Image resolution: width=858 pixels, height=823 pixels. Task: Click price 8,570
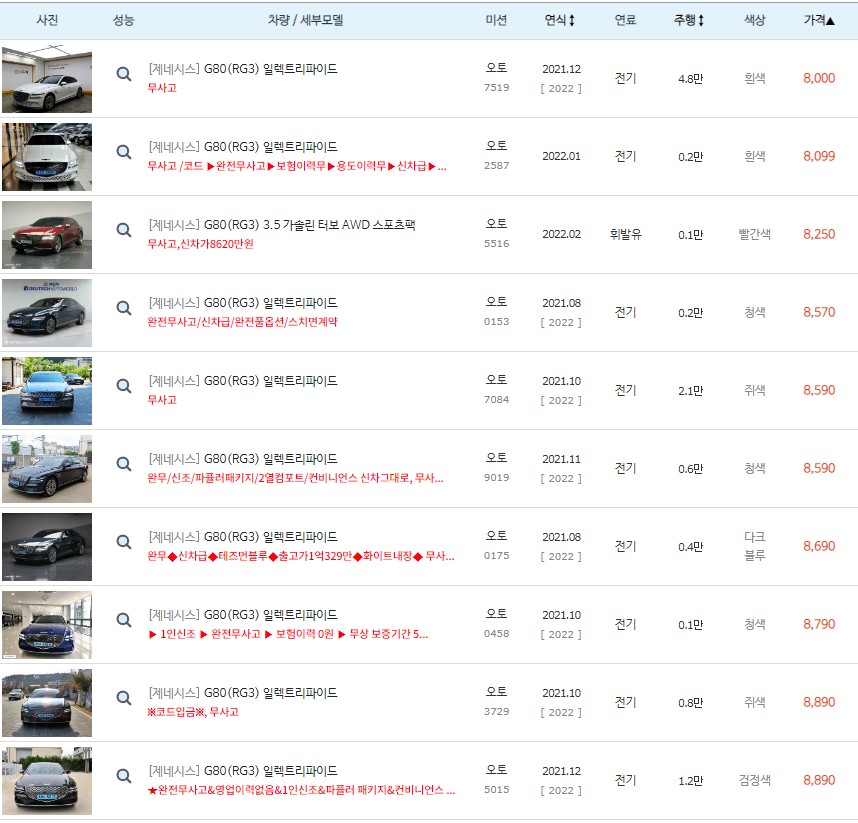(819, 312)
